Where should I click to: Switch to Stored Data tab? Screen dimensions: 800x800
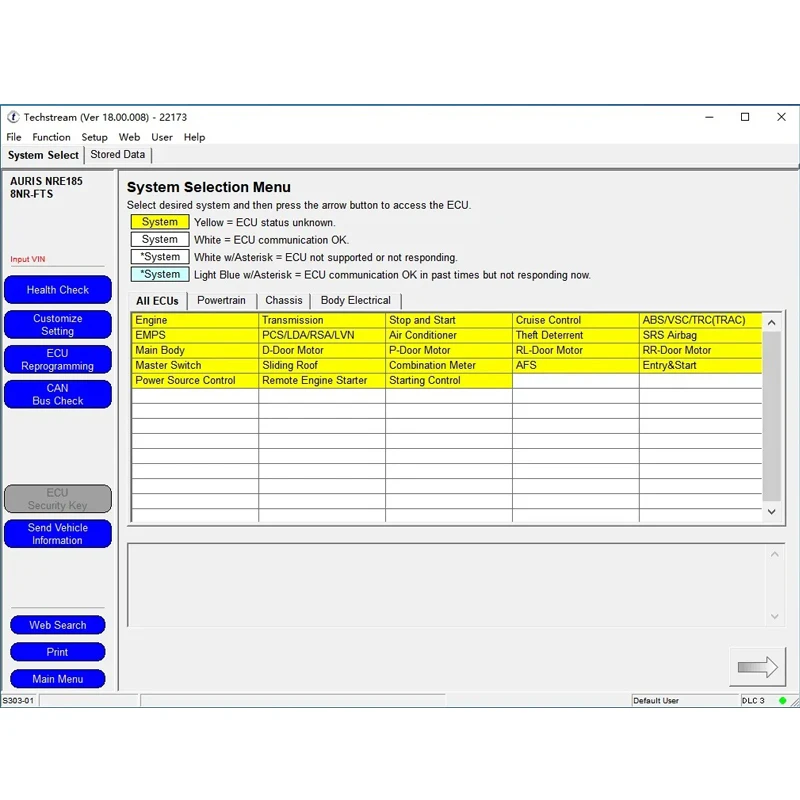[117, 155]
